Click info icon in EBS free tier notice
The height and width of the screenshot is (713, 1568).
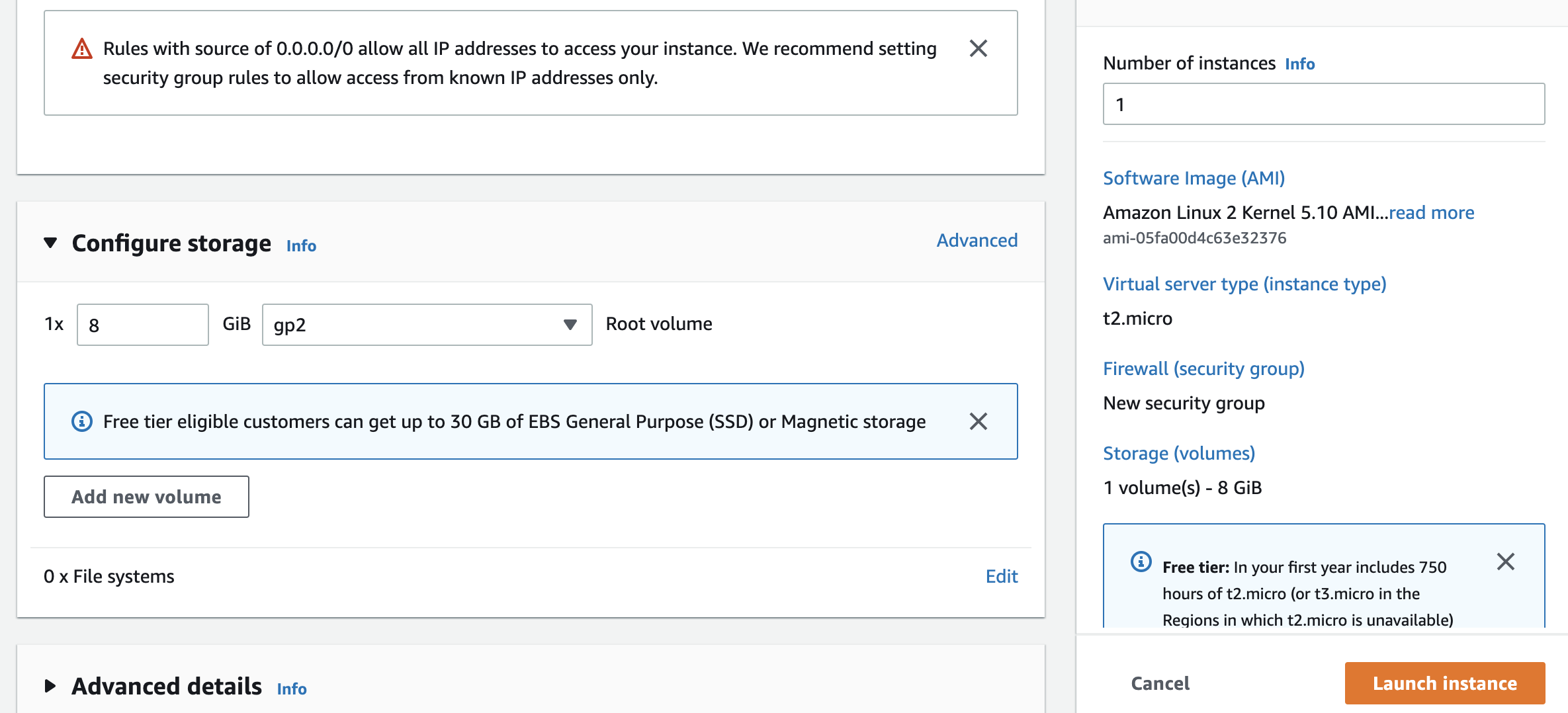[81, 421]
